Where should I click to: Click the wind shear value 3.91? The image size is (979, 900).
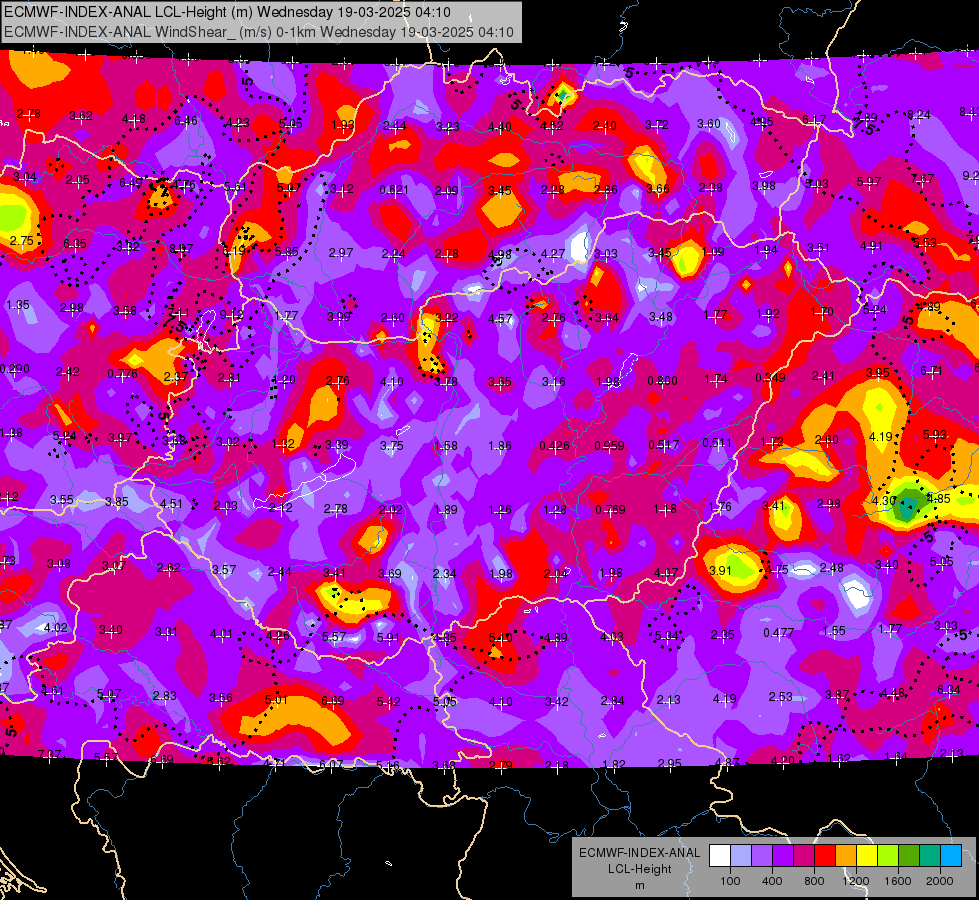point(720,571)
